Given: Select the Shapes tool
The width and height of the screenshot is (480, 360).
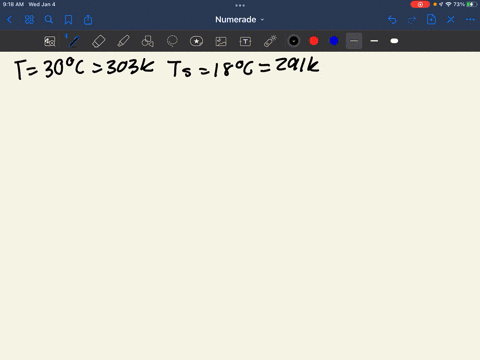Looking at the screenshot, I should tap(148, 41).
